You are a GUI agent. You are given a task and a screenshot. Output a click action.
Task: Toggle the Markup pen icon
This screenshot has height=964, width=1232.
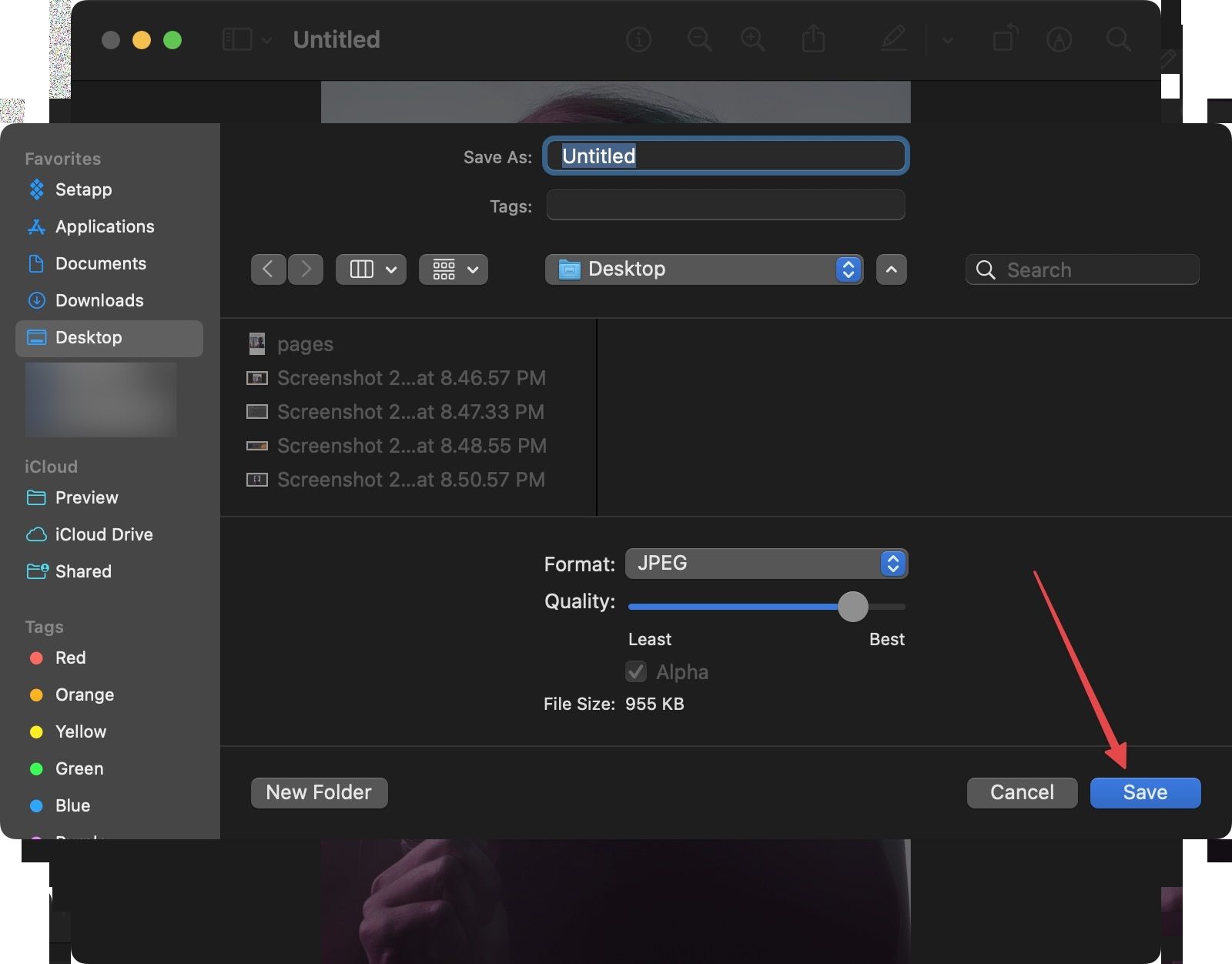point(893,38)
